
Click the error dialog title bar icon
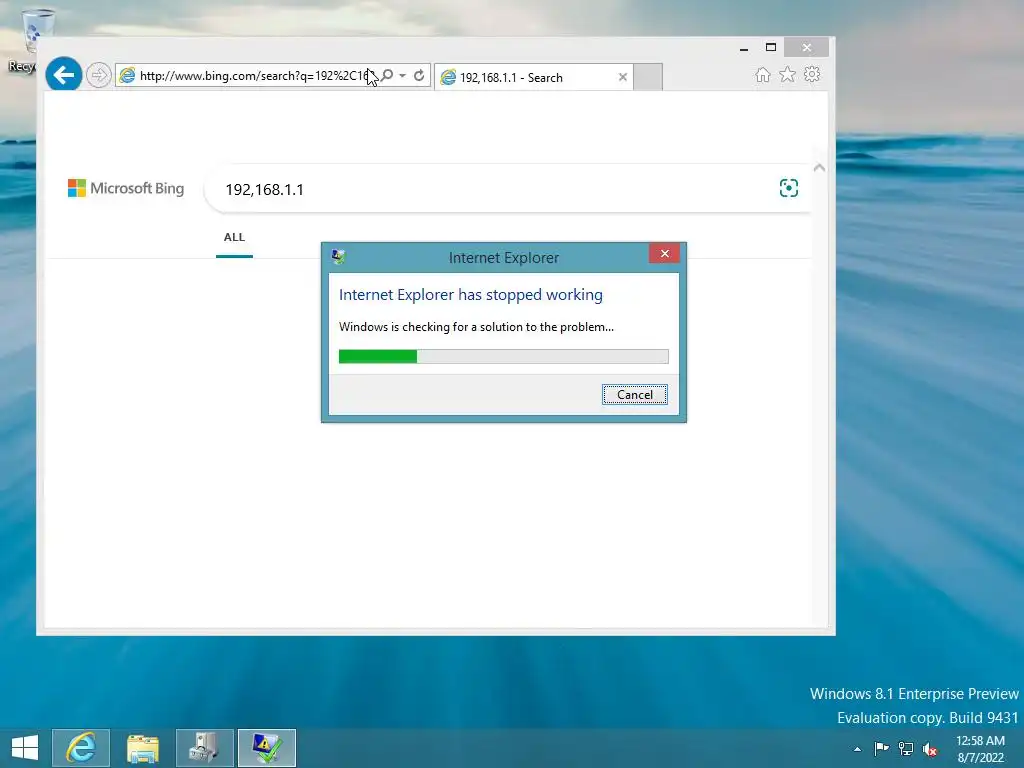[x=338, y=257]
